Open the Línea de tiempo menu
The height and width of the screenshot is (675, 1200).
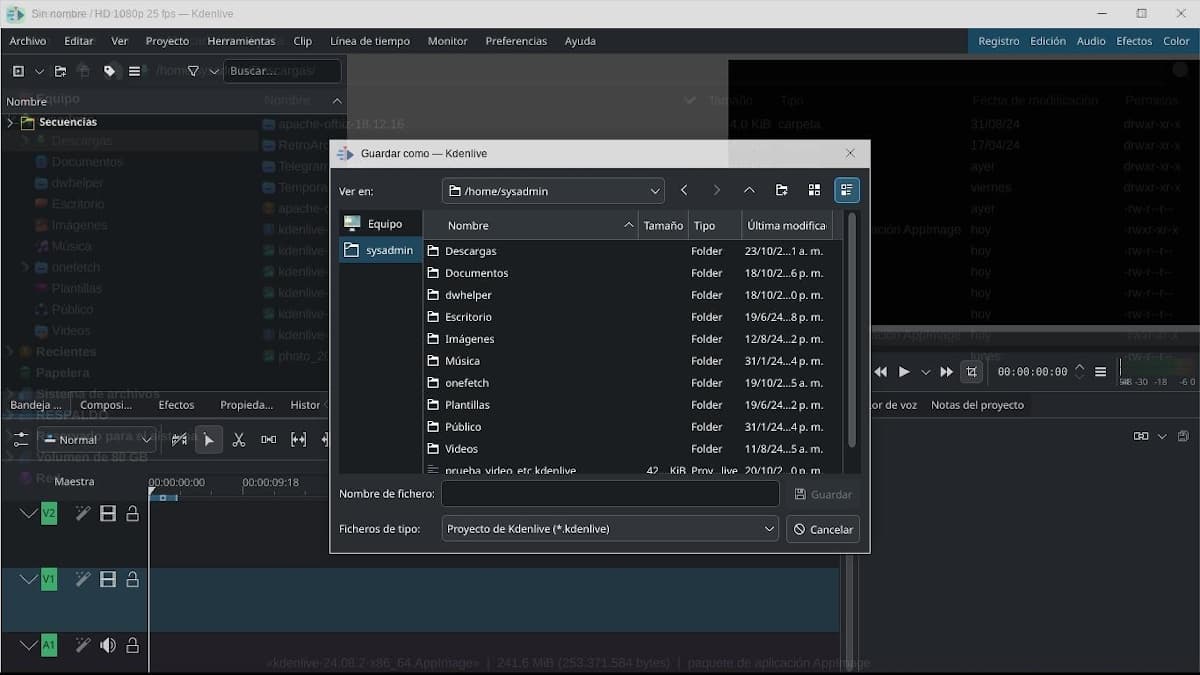(370, 41)
